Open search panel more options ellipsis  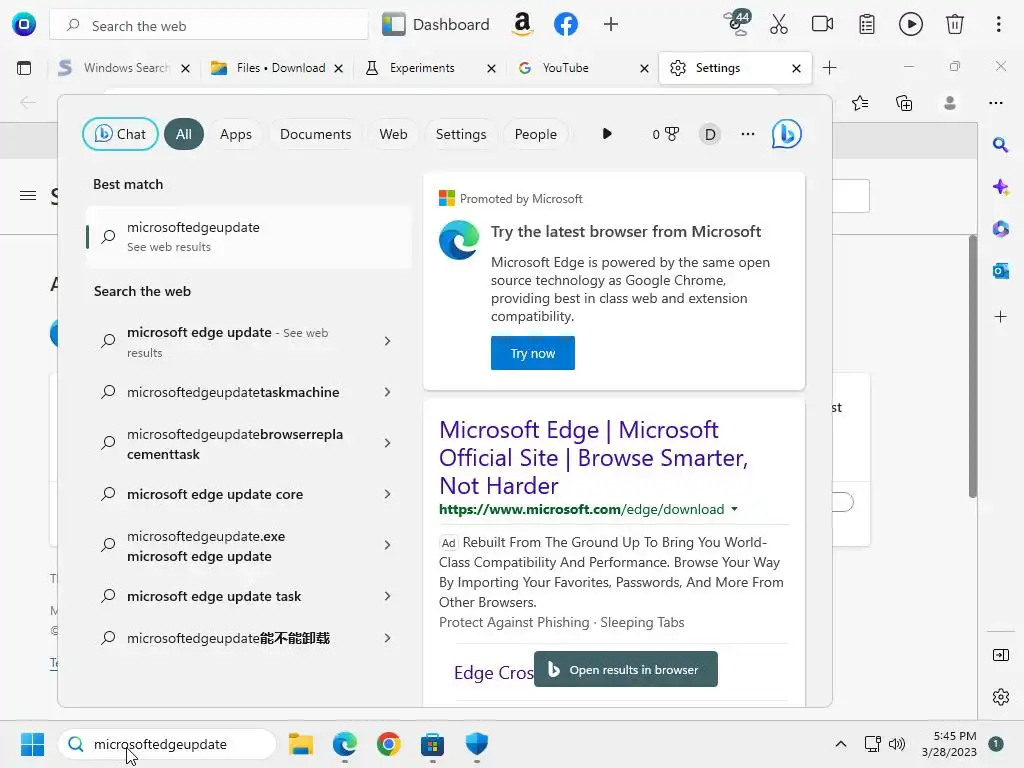(x=748, y=135)
